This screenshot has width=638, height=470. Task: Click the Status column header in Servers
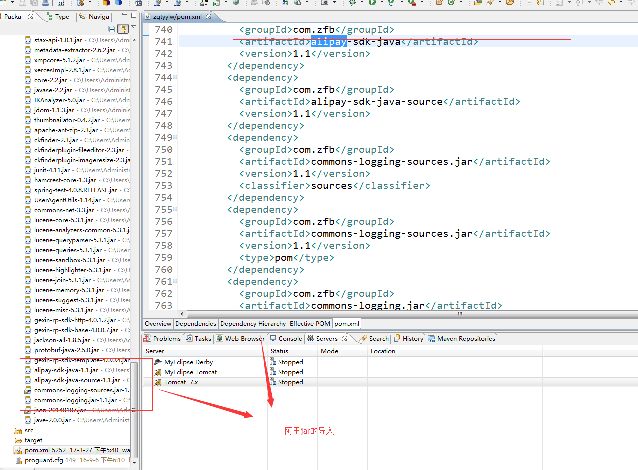click(280, 351)
